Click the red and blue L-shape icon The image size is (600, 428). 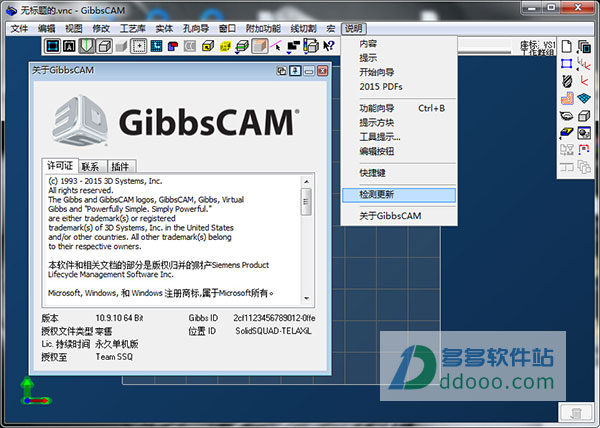pyautogui.click(x=173, y=46)
